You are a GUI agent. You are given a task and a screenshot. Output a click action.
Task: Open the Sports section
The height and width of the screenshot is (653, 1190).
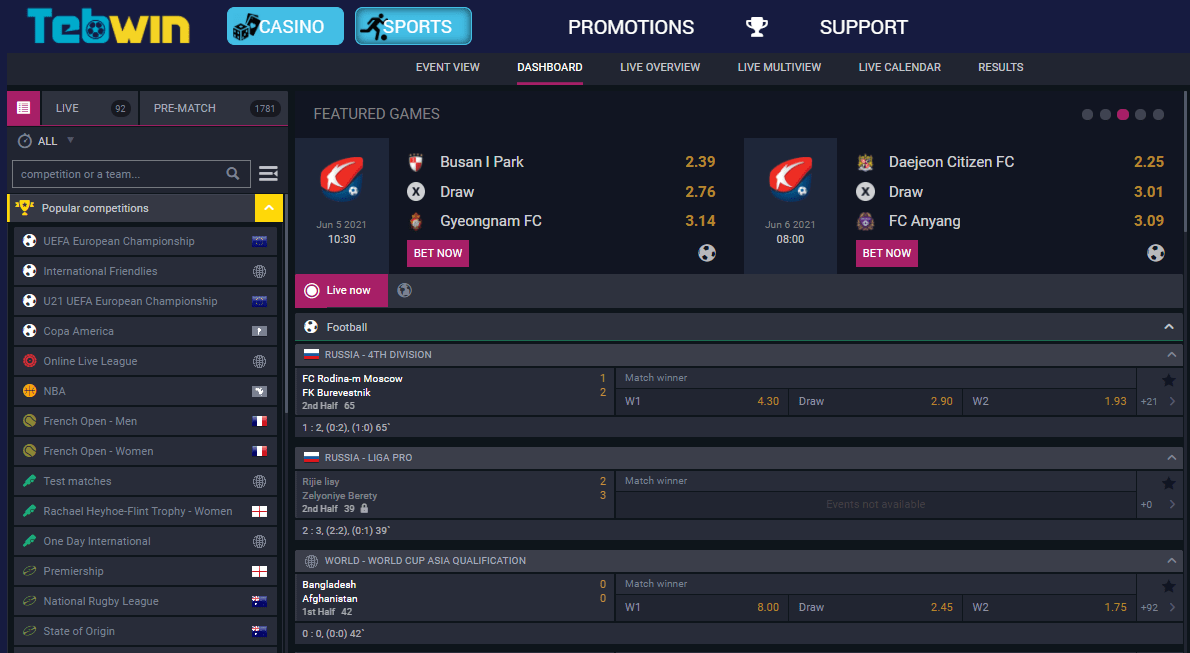[414, 26]
